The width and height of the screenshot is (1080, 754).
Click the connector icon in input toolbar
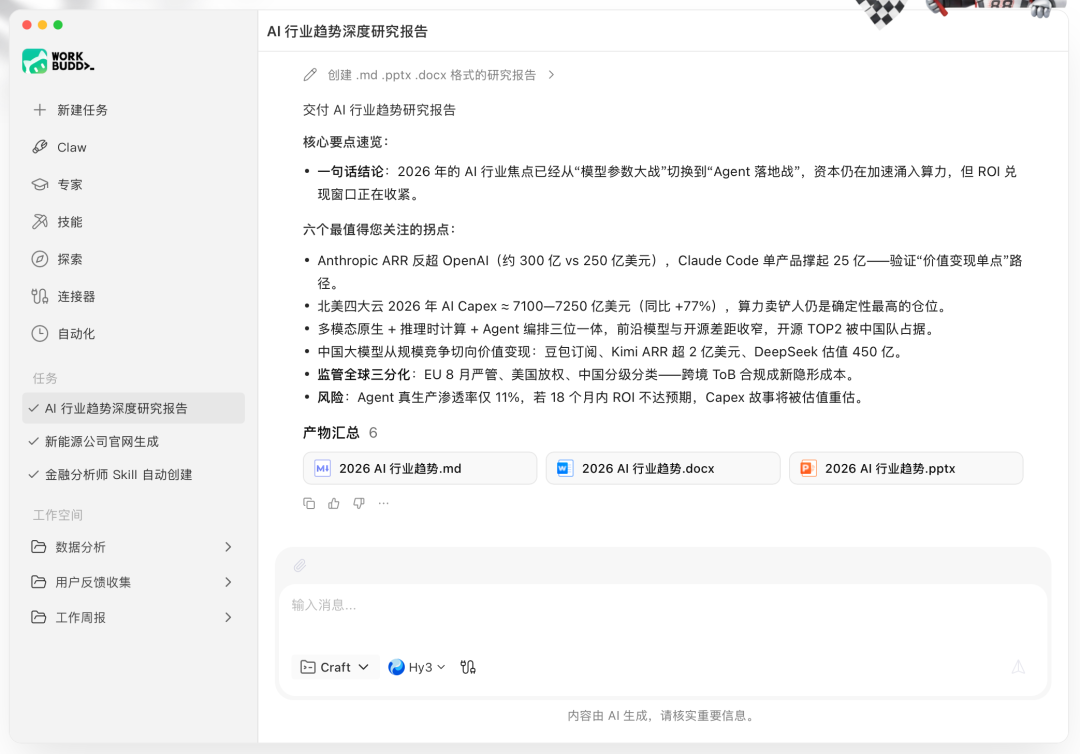pos(468,667)
